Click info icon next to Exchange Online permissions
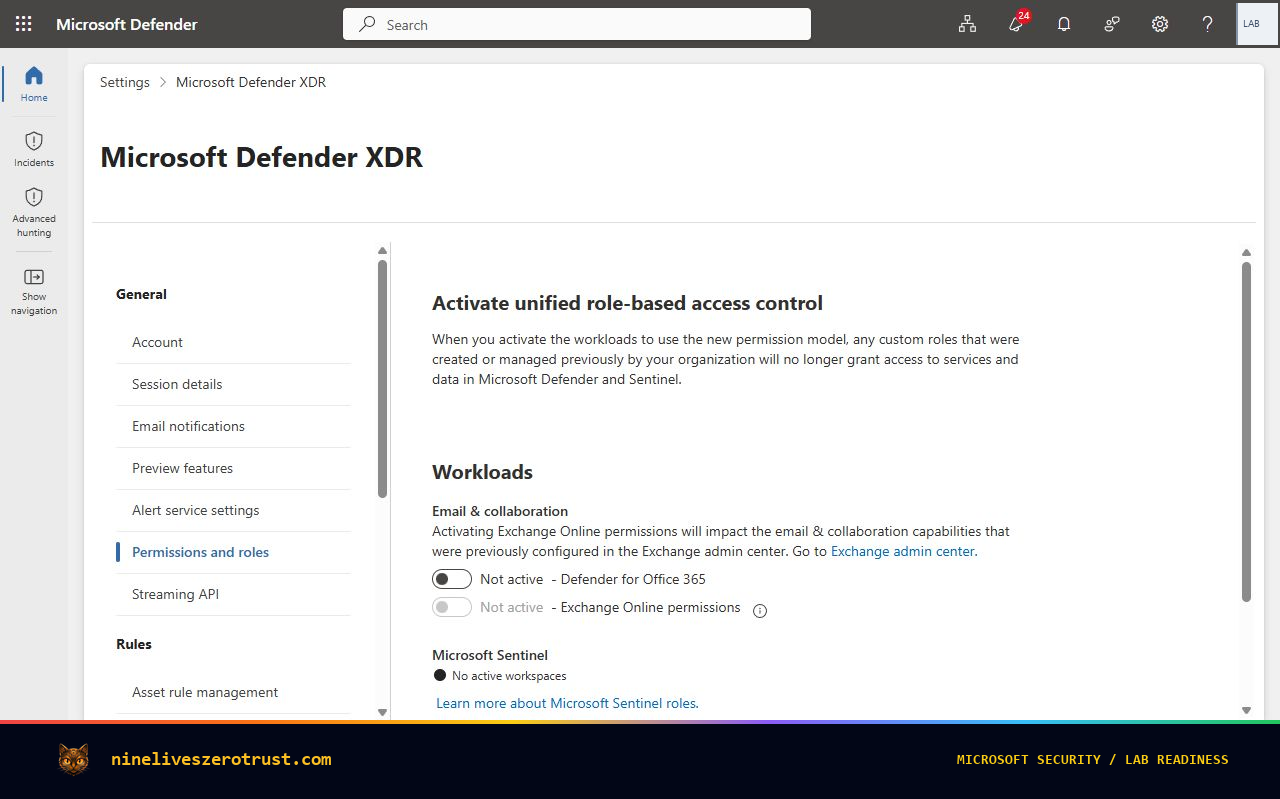The image size is (1280, 799). click(760, 611)
